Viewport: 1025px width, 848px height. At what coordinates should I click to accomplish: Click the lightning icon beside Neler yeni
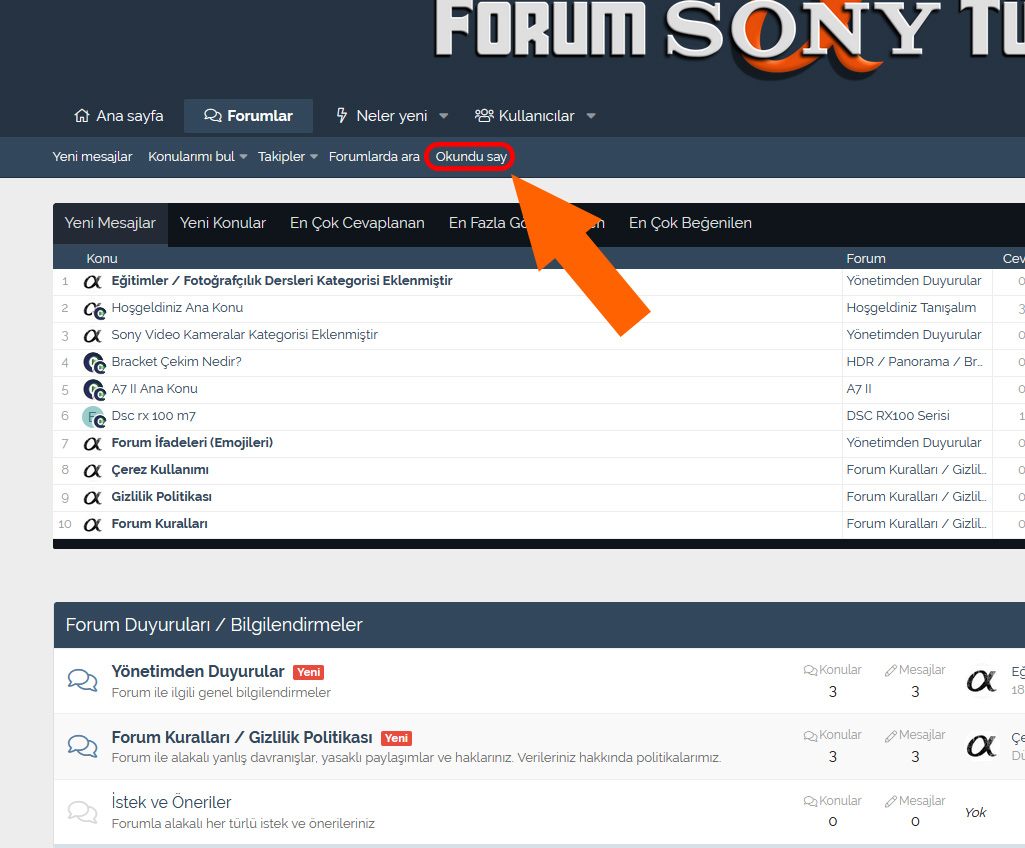(x=342, y=116)
